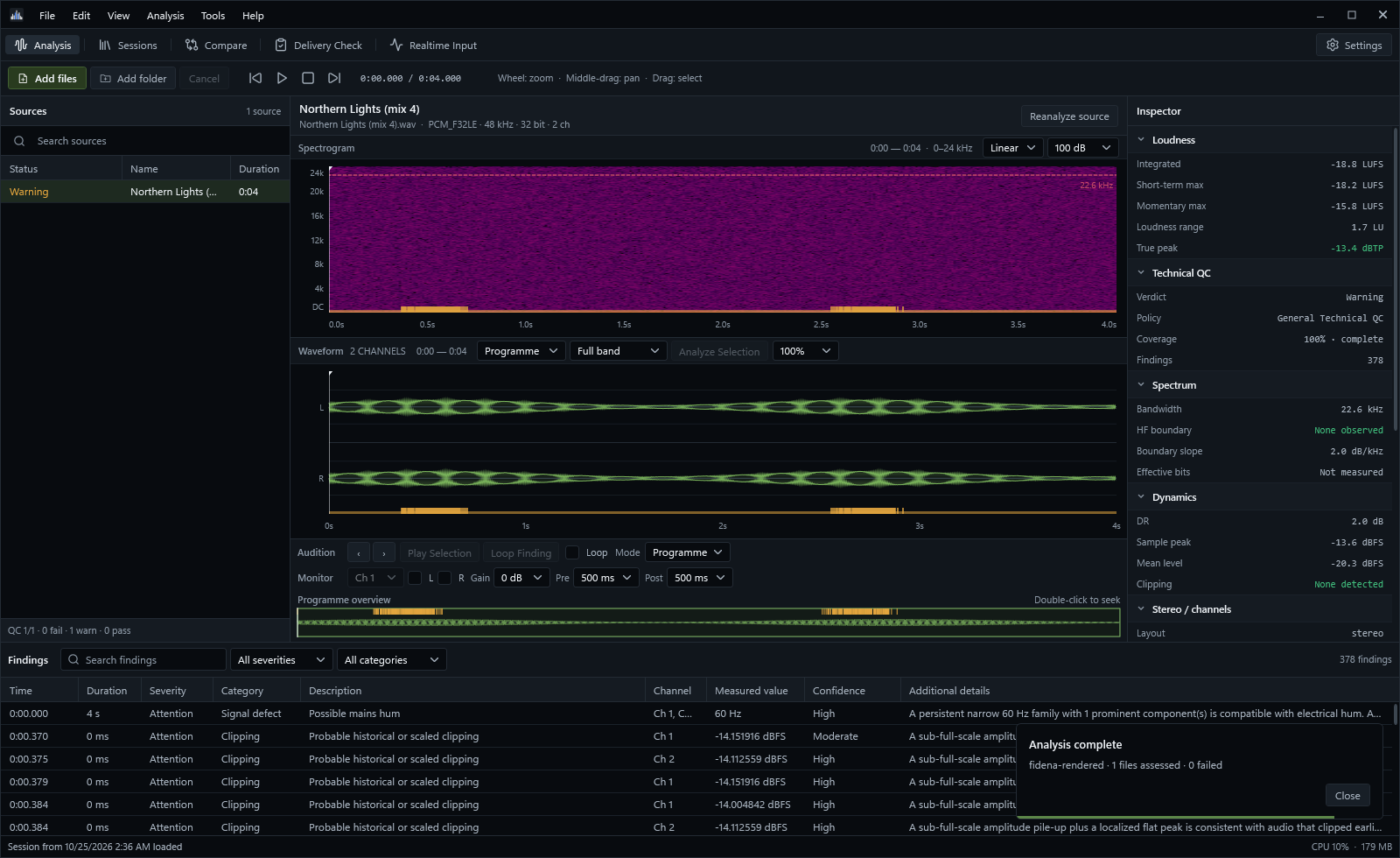Viewport: 1400px width, 858px height.
Task: Open the Settings gear button
Action: 1354,45
